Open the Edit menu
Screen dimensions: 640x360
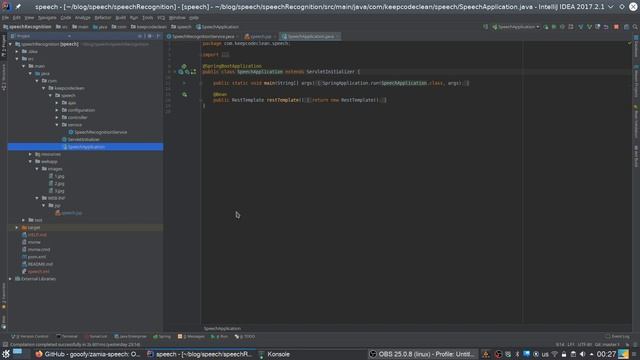(x=17, y=18)
